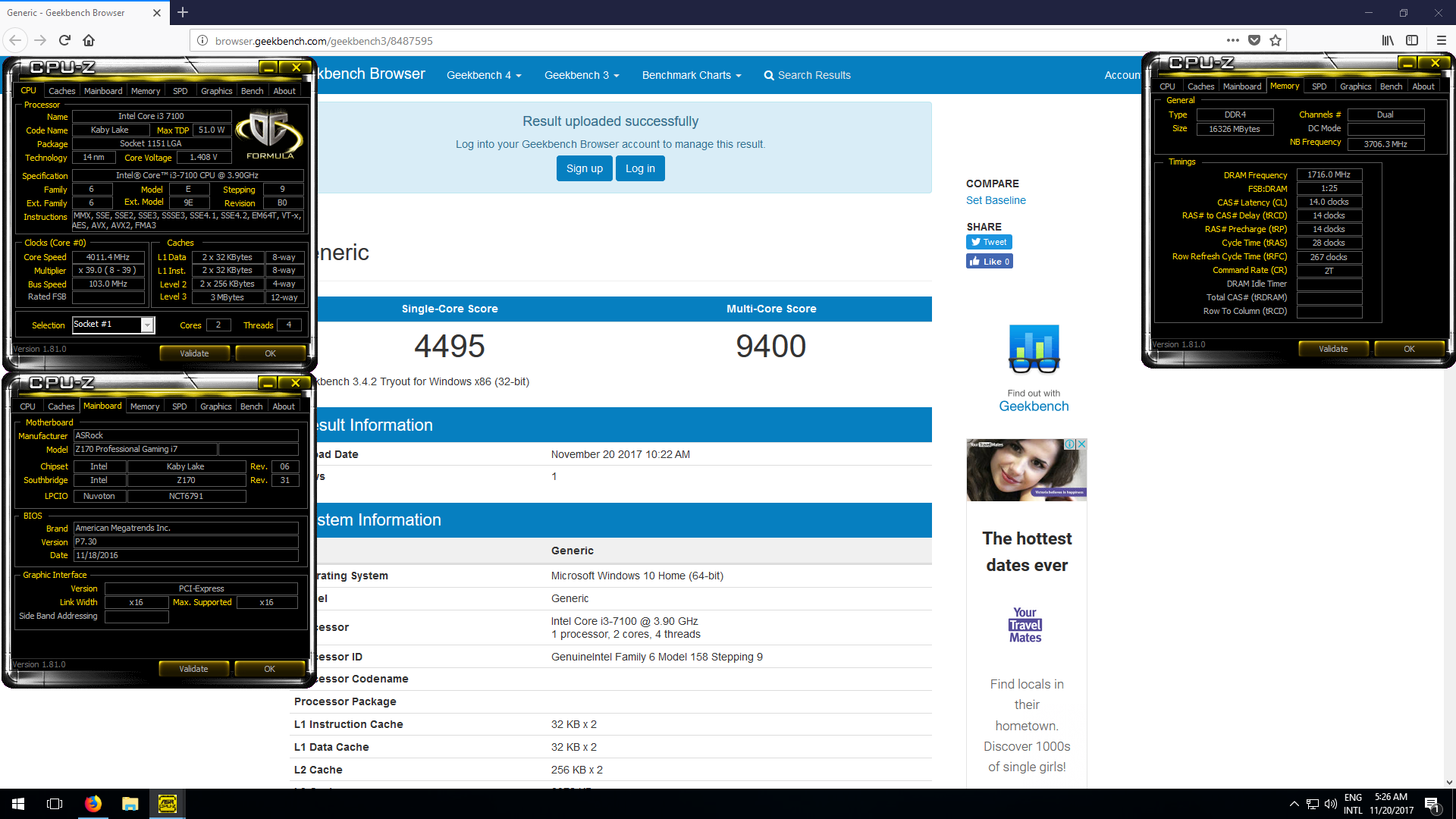
Task: Save page to Pocket
Action: 1254,40
